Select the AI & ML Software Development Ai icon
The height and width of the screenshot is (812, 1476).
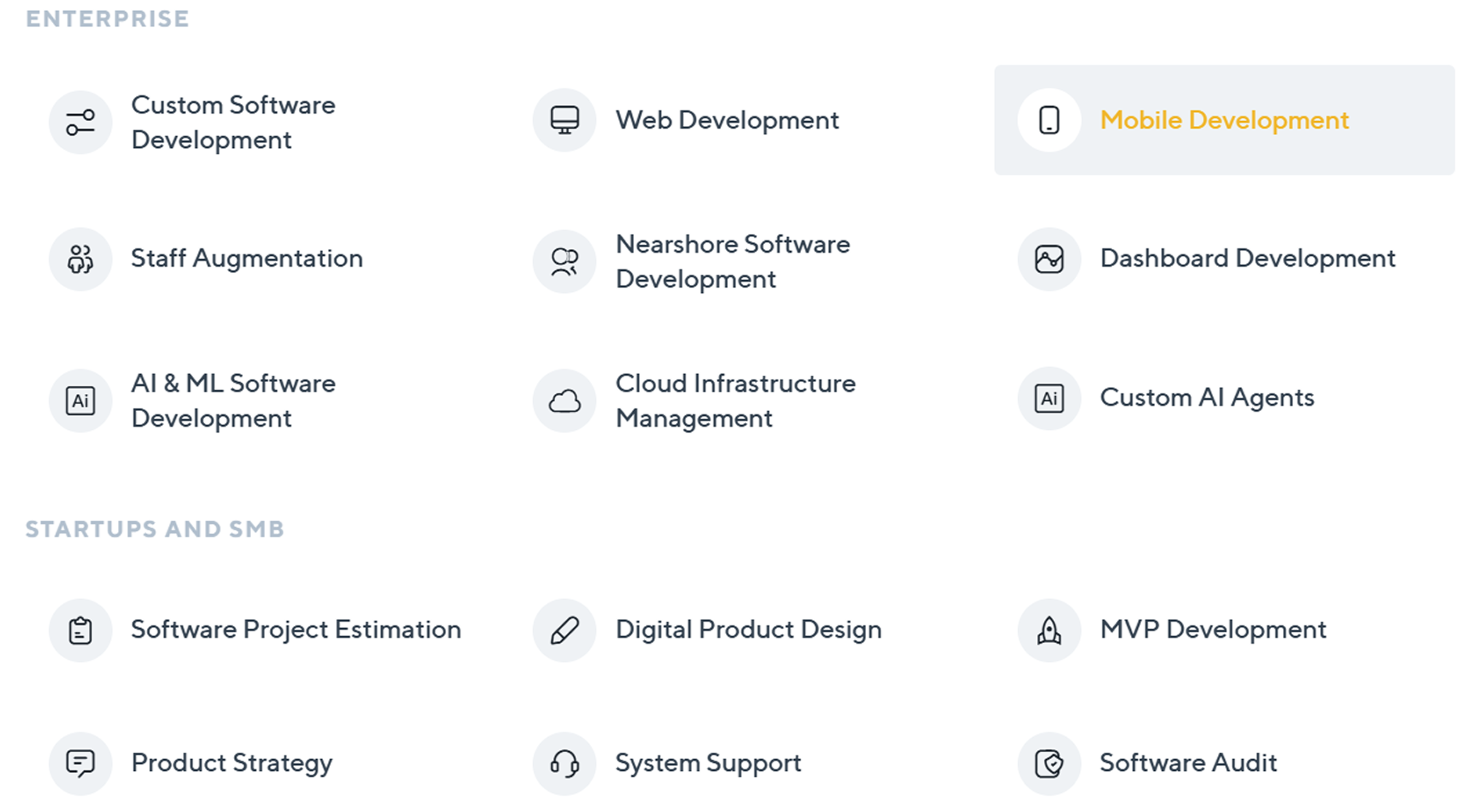[x=80, y=400]
